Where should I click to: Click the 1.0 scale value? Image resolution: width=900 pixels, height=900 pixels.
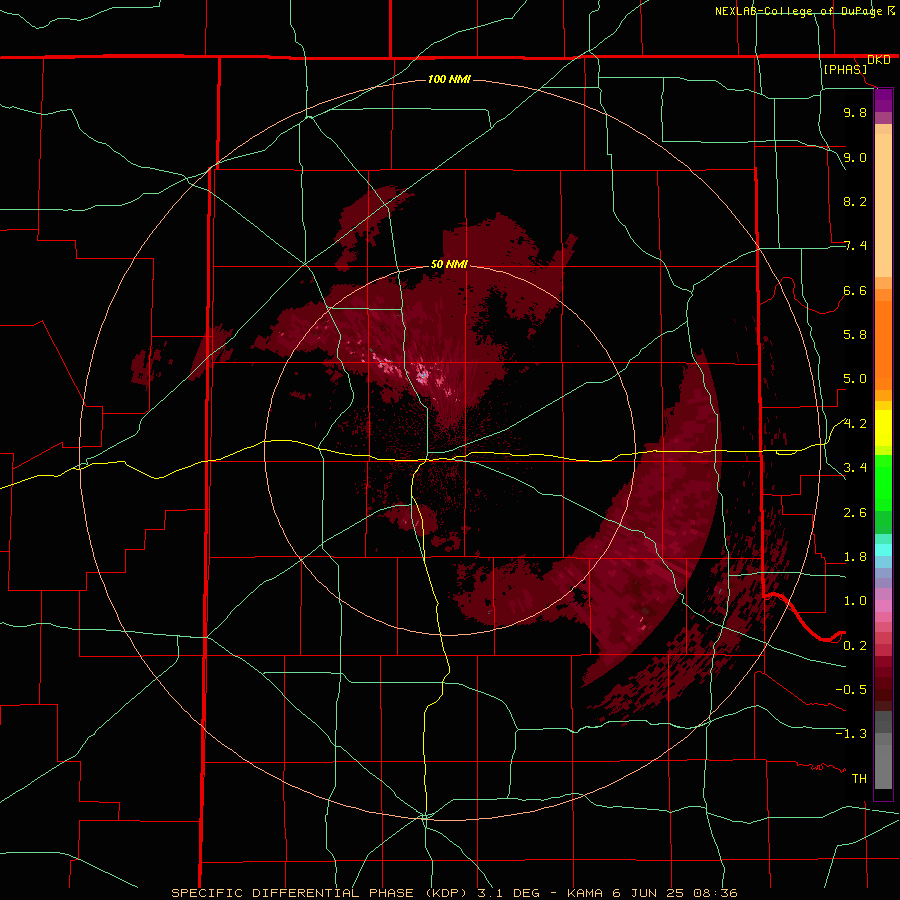tap(855, 601)
